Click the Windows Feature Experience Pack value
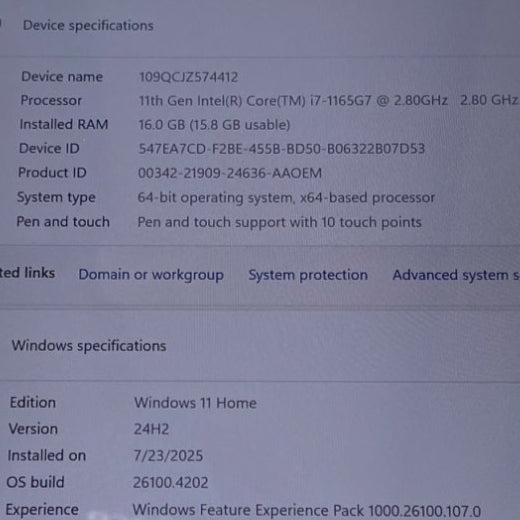Screen dimensions: 520x520 (307, 511)
